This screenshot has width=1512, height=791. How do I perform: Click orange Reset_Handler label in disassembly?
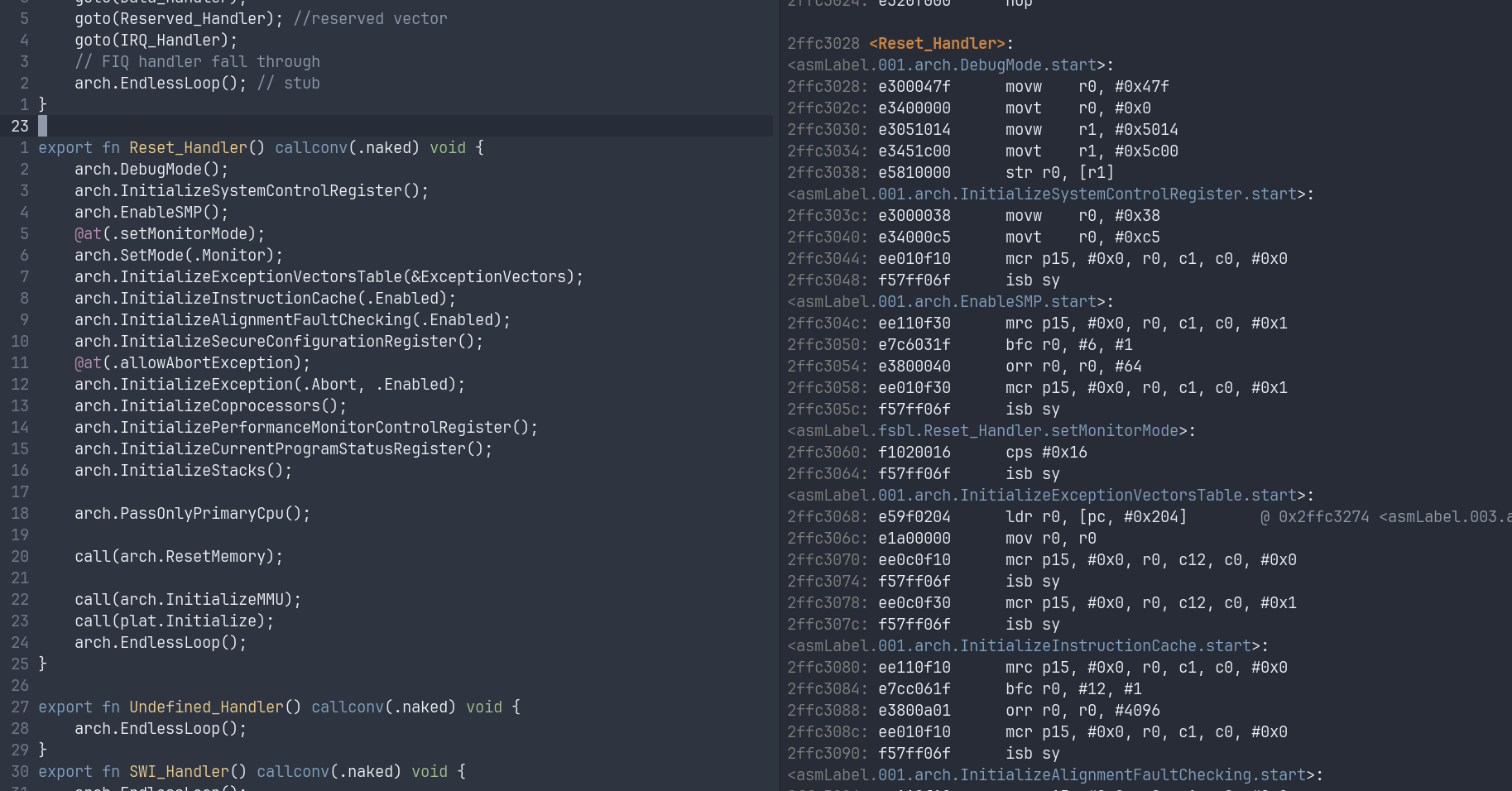[937, 43]
